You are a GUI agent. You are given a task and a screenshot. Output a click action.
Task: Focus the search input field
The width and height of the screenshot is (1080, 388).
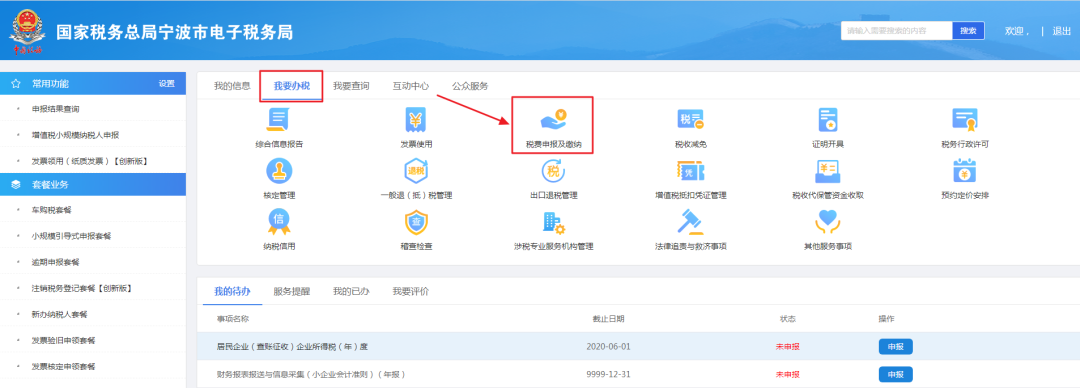point(896,31)
